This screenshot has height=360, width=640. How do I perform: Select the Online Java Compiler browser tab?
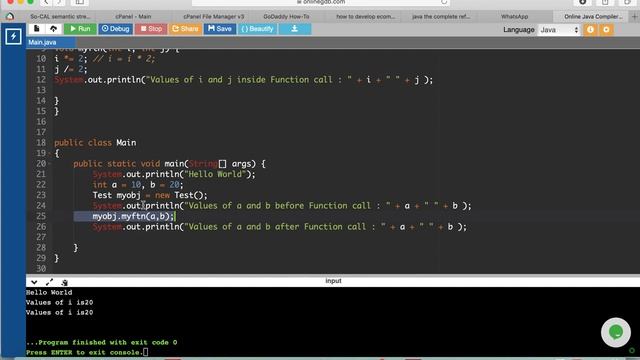[x=593, y=17]
